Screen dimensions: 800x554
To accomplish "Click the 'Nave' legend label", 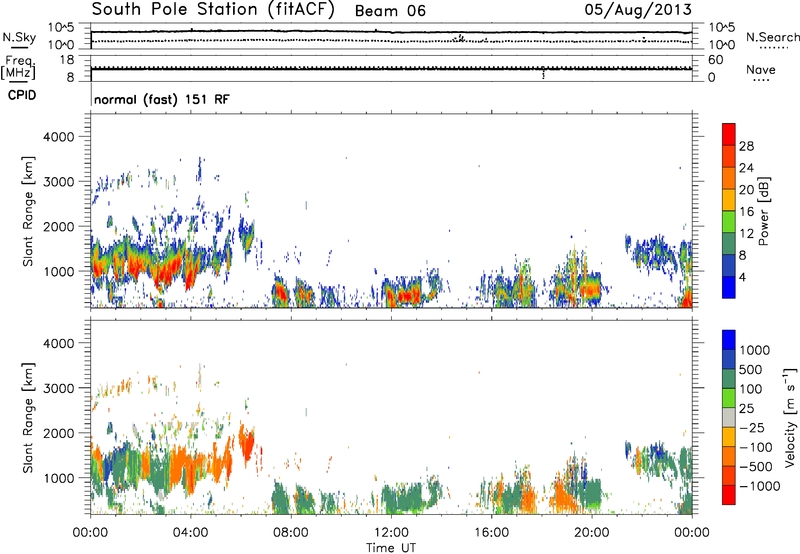I will click(761, 70).
